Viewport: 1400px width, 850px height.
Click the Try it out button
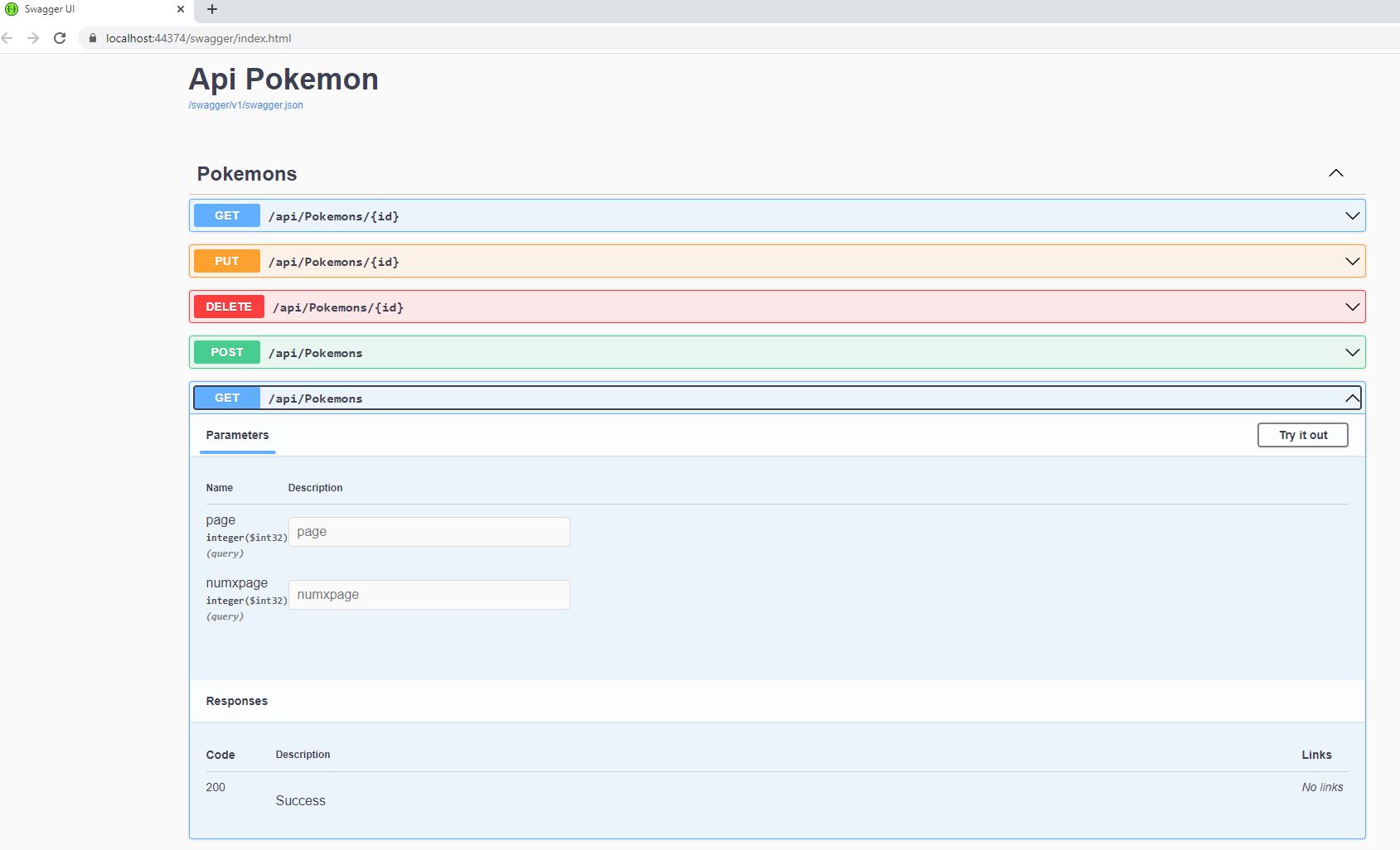[x=1302, y=434]
